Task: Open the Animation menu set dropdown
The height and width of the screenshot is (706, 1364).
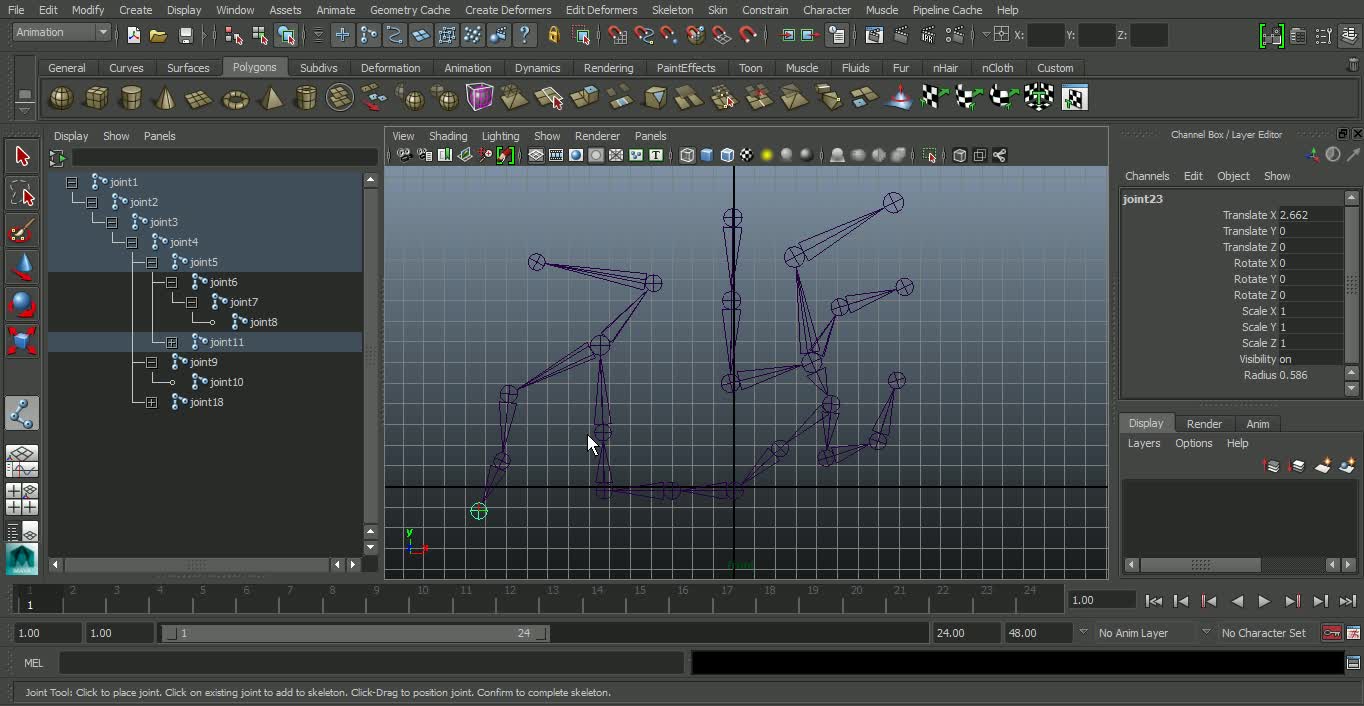Action: tap(62, 32)
